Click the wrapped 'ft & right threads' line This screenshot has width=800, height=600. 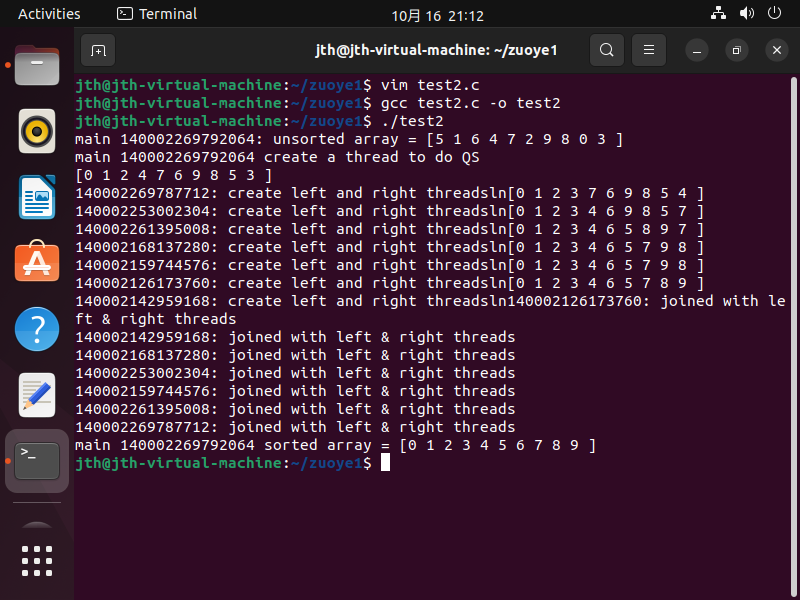156,319
